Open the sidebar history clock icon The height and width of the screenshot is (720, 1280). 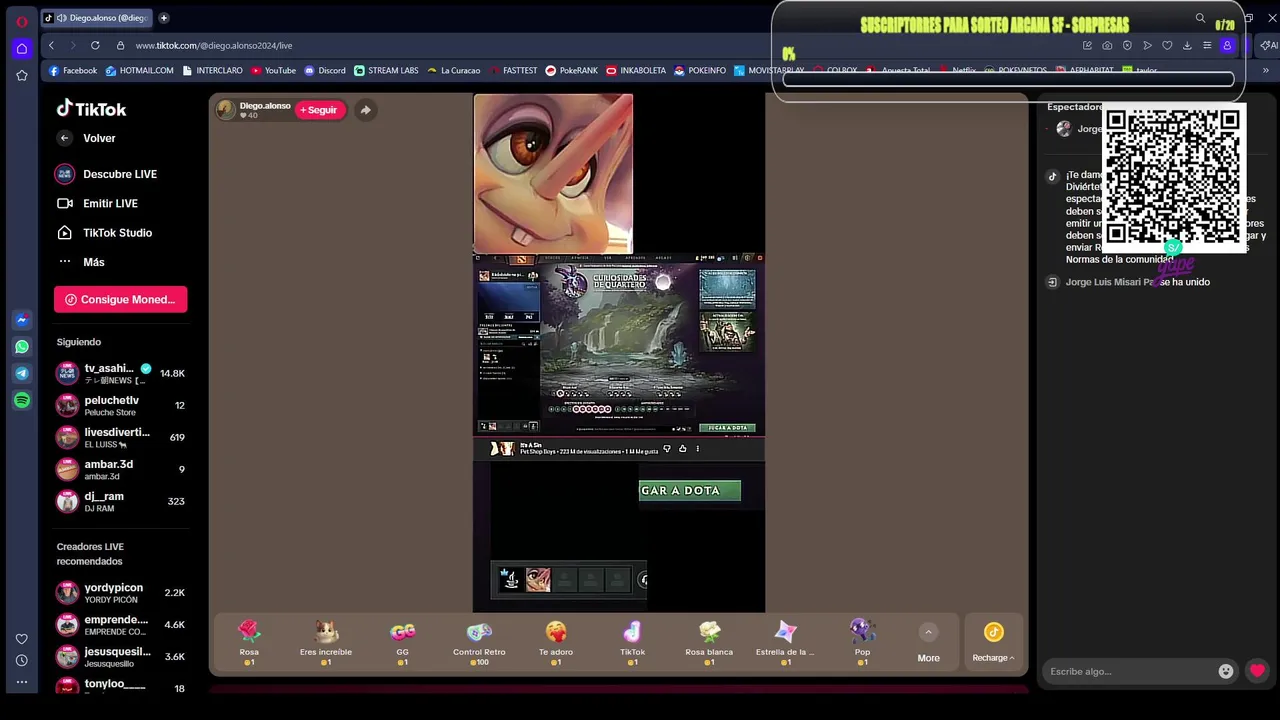click(21, 660)
